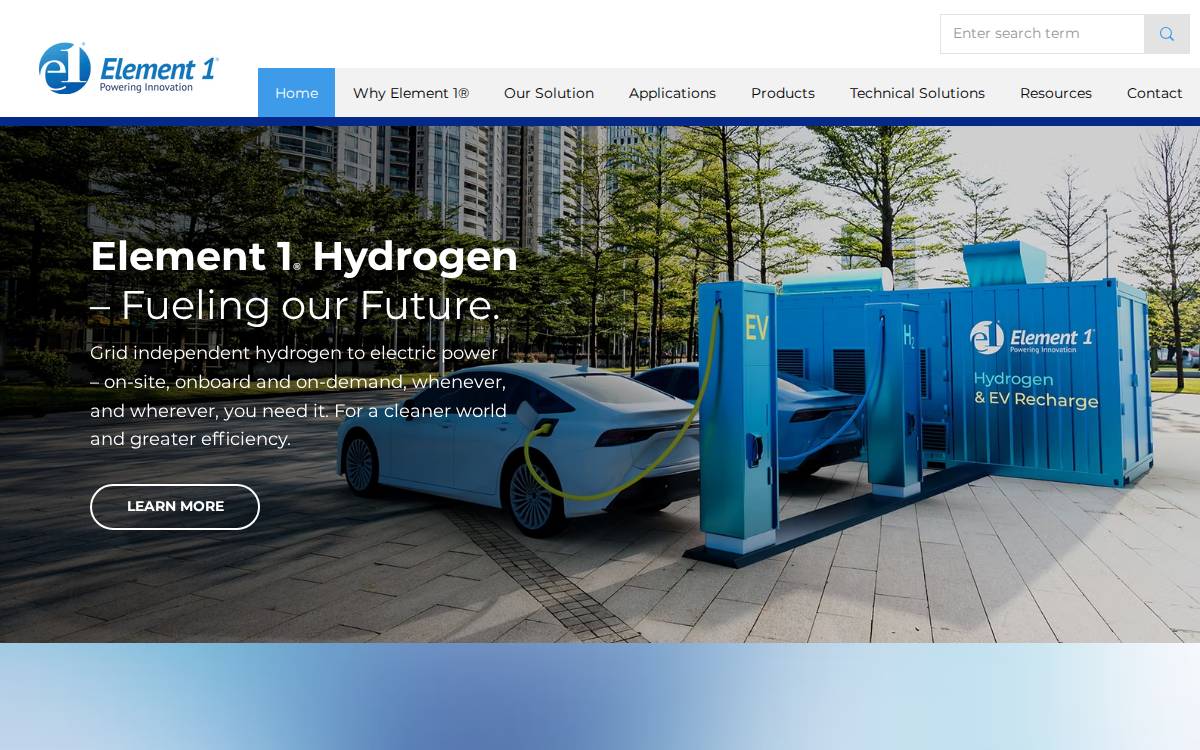Image resolution: width=1200 pixels, height=750 pixels.
Task: Select Our Solution in navigation
Action: [549, 93]
